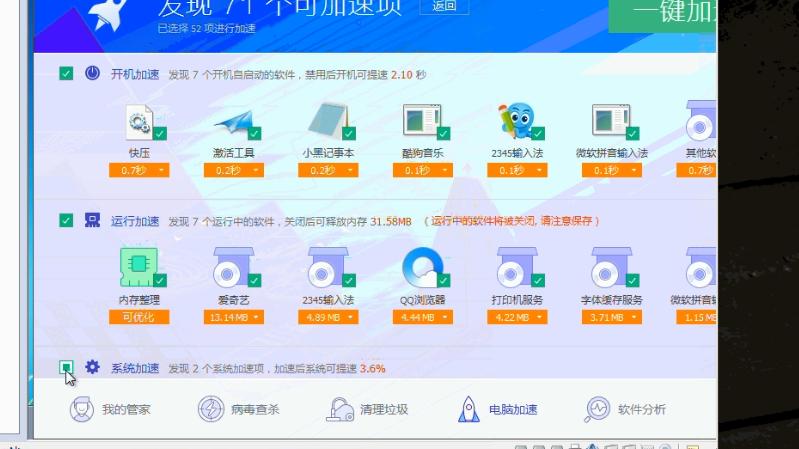
Task: Uncheck the 内存整理 item checkbox
Action: 160,280
